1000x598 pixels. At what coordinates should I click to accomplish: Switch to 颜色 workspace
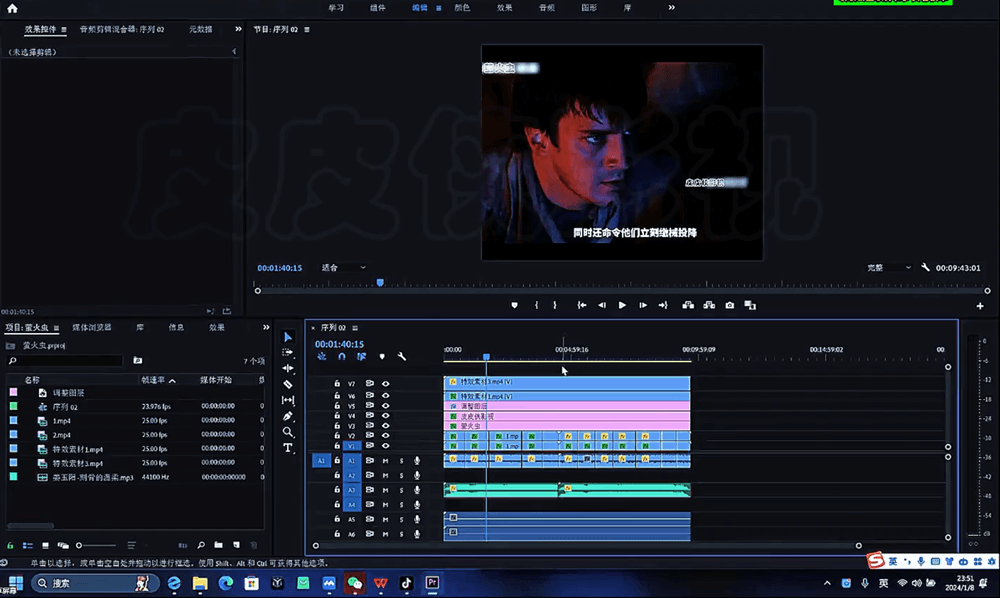[x=462, y=8]
